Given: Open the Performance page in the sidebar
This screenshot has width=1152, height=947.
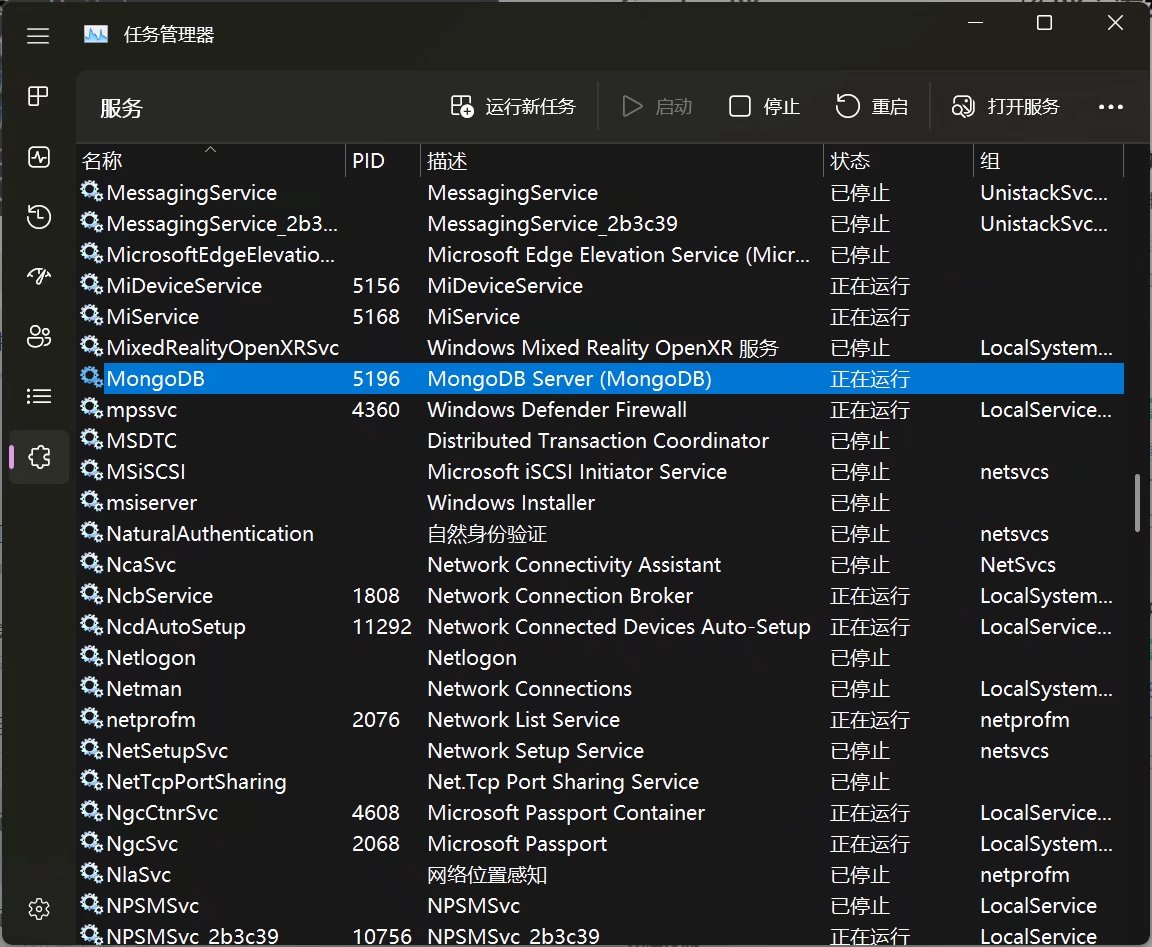Looking at the screenshot, I should 38,156.
